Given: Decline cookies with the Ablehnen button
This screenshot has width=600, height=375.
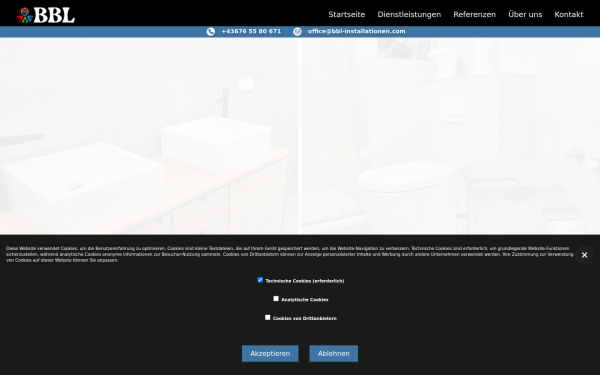Looking at the screenshot, I should pos(334,354).
